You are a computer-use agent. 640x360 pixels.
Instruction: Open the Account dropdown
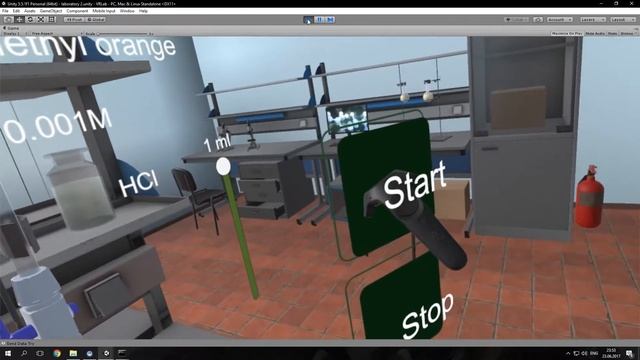560,20
